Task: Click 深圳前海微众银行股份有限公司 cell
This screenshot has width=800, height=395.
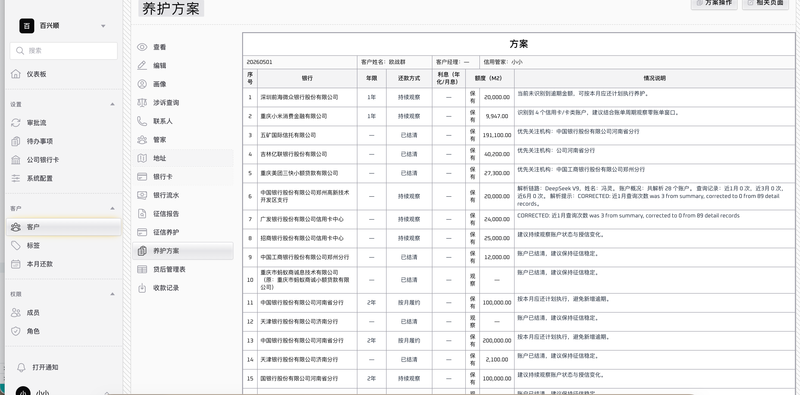Action: click(x=307, y=97)
